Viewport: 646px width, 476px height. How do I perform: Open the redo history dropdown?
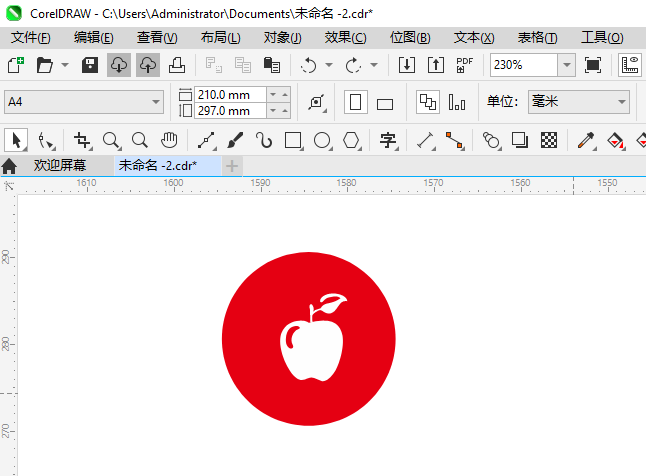tap(374, 65)
